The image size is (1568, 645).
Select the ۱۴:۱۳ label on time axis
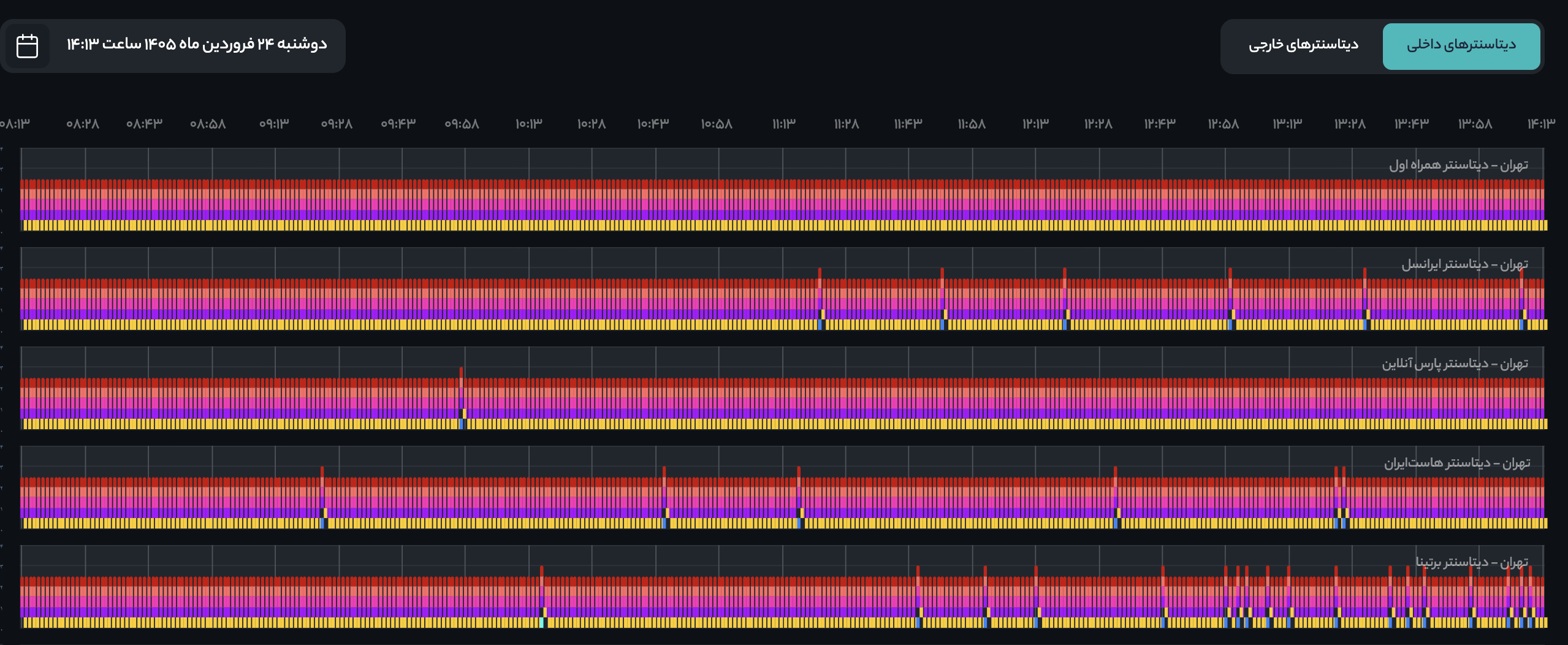1540,124
